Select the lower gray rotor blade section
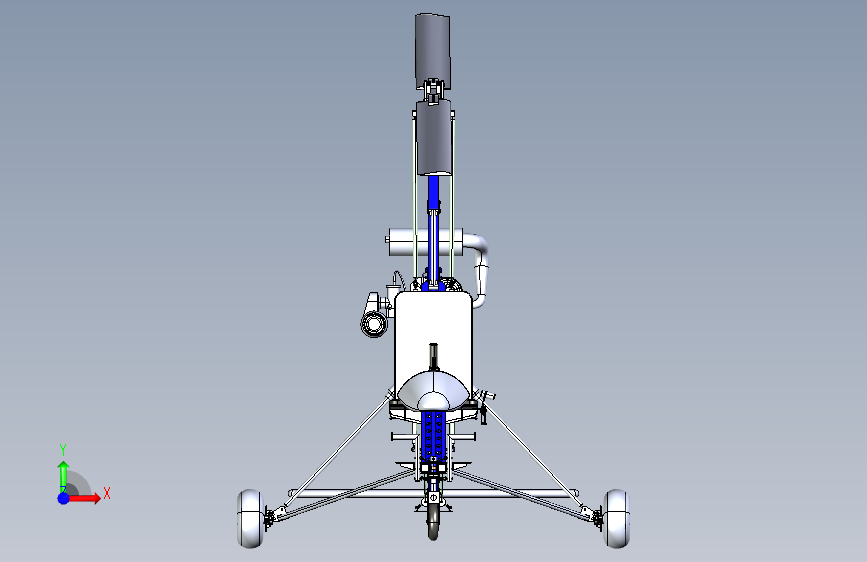 coord(434,138)
